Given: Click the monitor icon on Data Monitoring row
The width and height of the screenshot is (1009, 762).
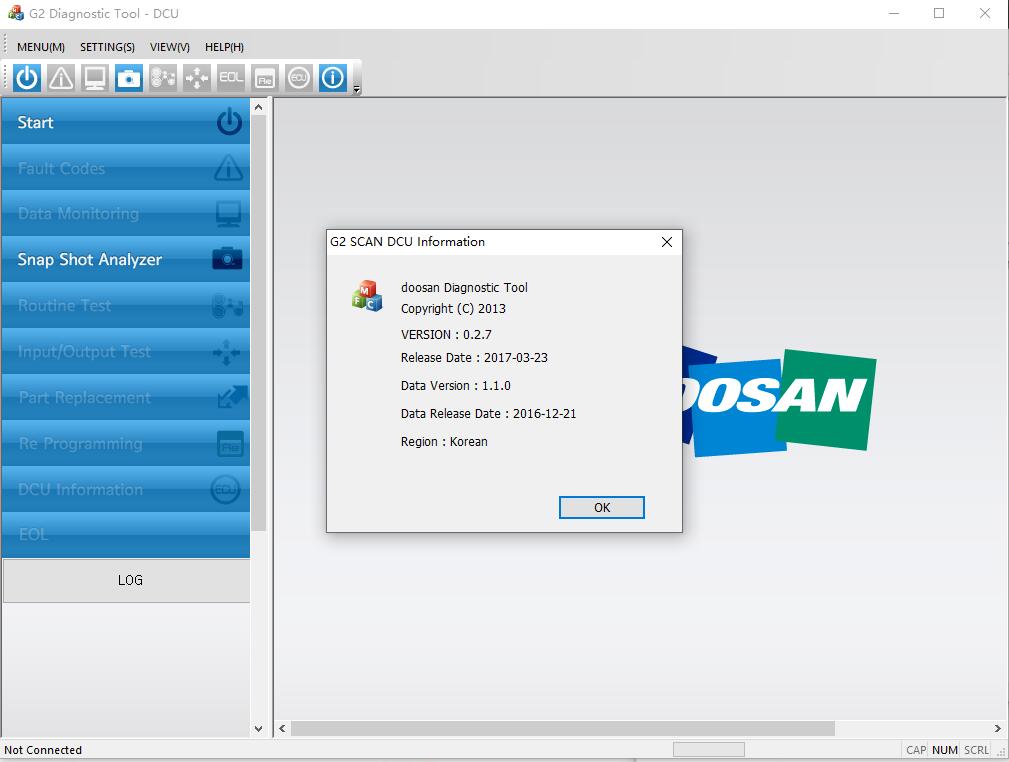Looking at the screenshot, I should coord(228,214).
